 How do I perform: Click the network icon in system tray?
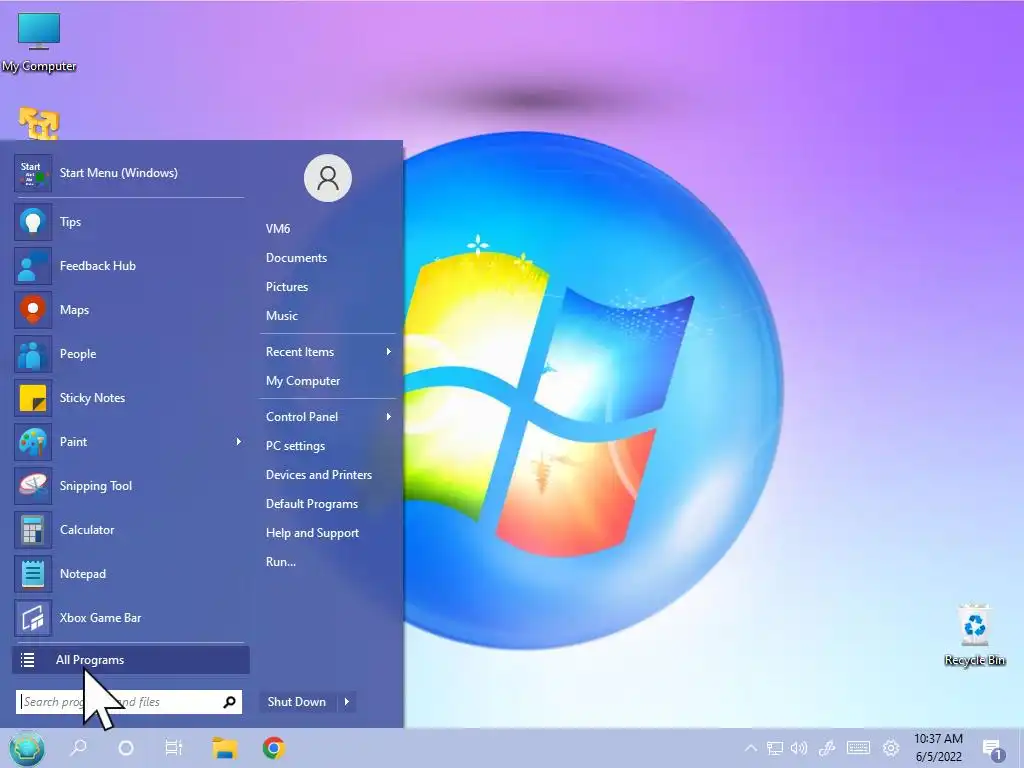tap(775, 748)
